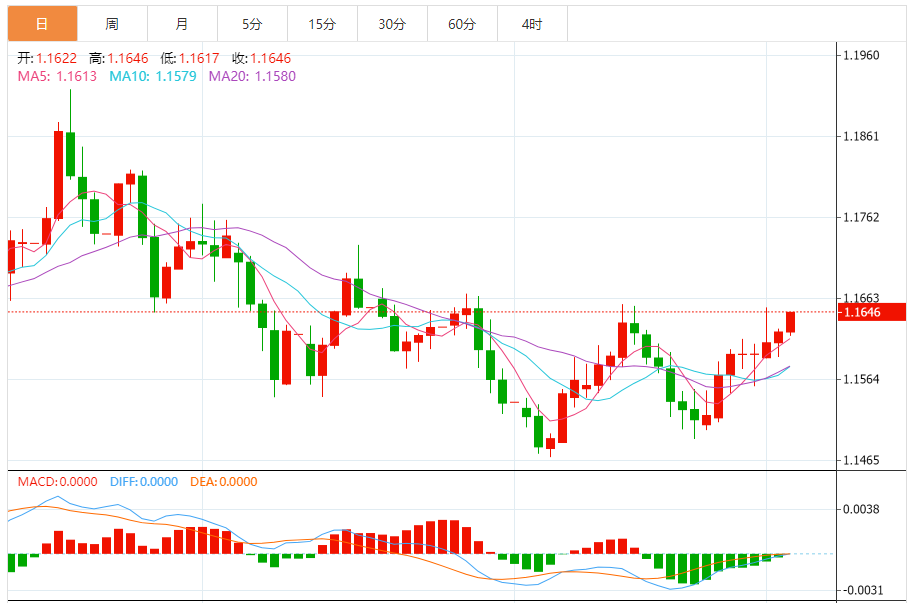
Task: Open the 30分 timeframe tab
Action: [392, 24]
